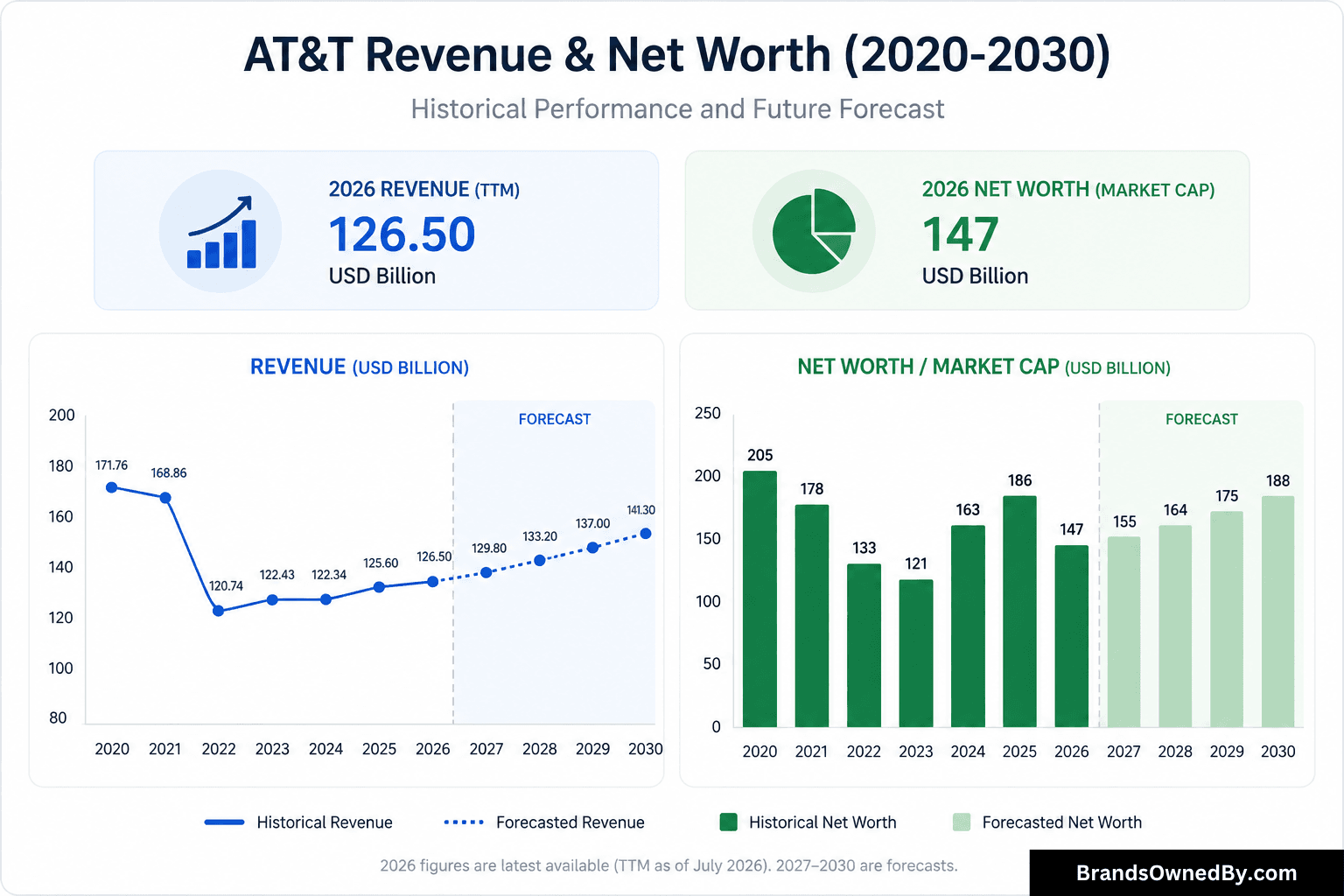
Task: Click the 2023 net worth bar labeled 121
Action: click(916, 653)
